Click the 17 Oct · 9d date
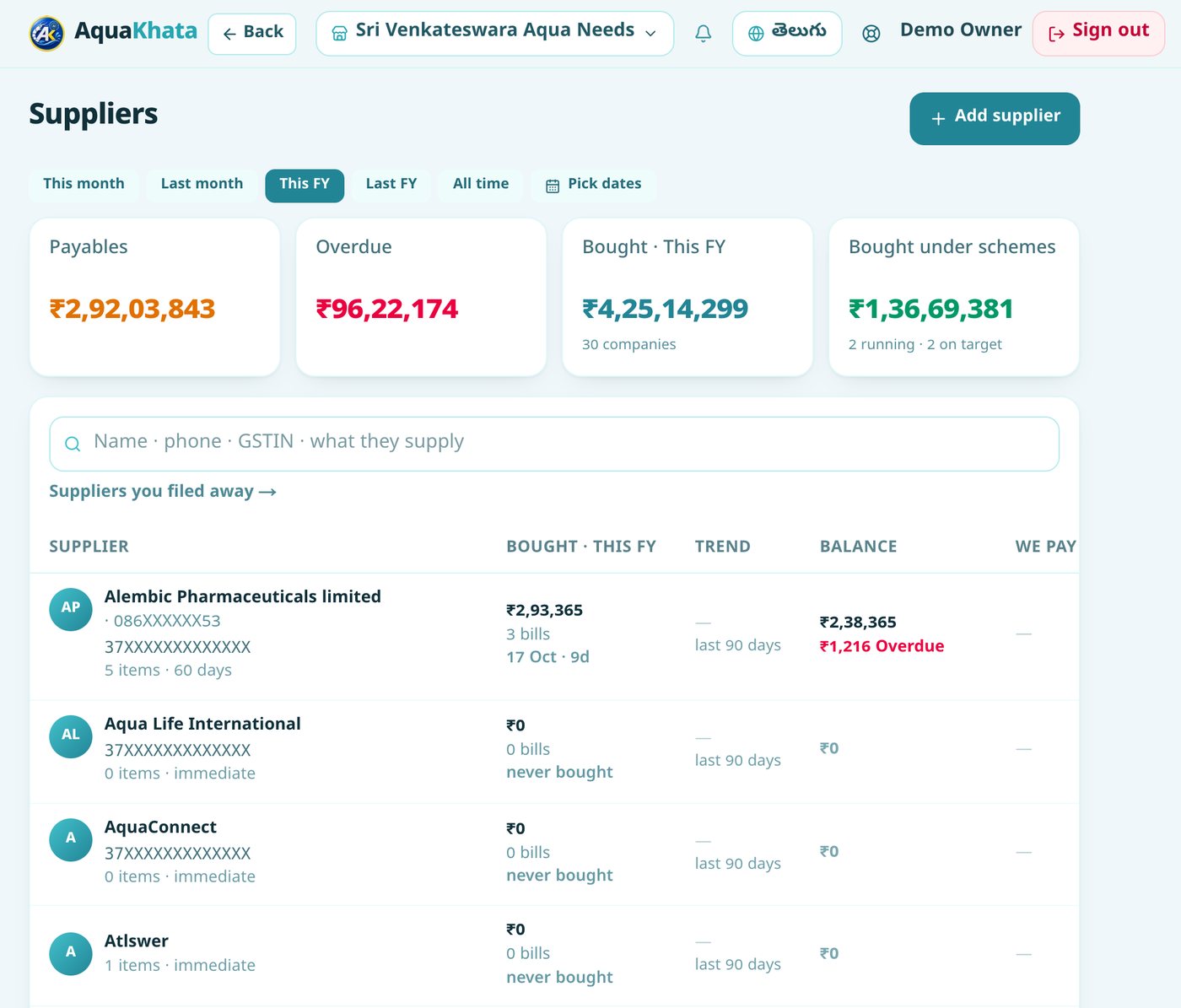The width and height of the screenshot is (1181, 1008). pyautogui.click(x=548, y=657)
